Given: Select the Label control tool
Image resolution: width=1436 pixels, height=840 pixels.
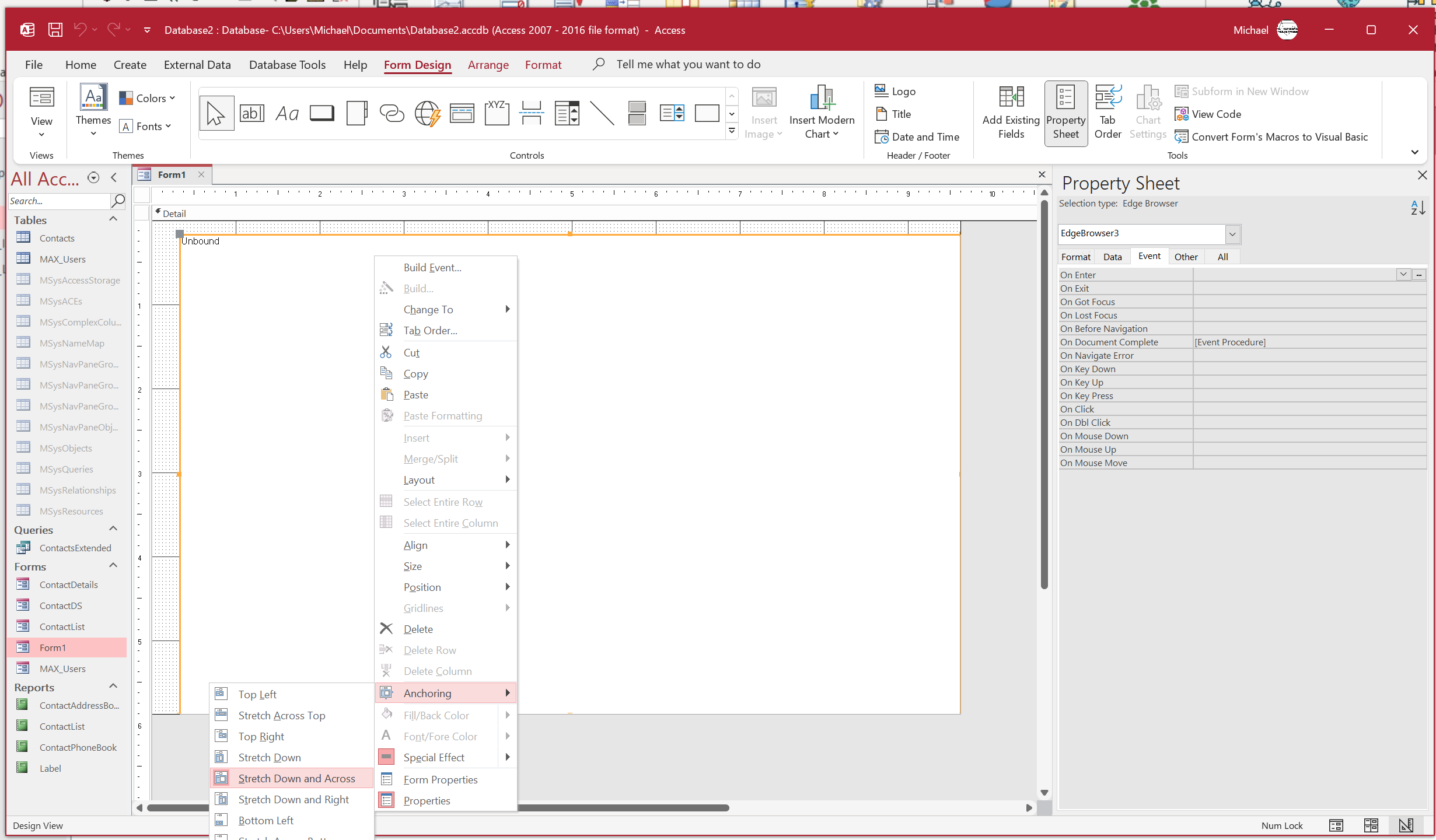Looking at the screenshot, I should 287,113.
